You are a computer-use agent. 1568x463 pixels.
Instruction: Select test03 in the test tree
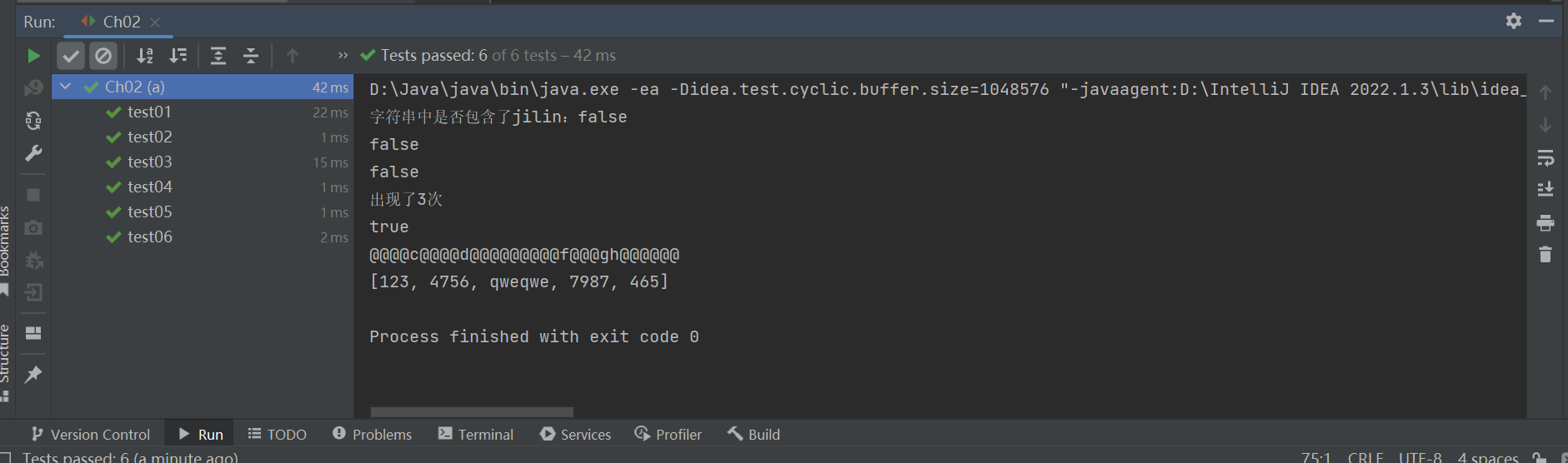pyautogui.click(x=150, y=162)
